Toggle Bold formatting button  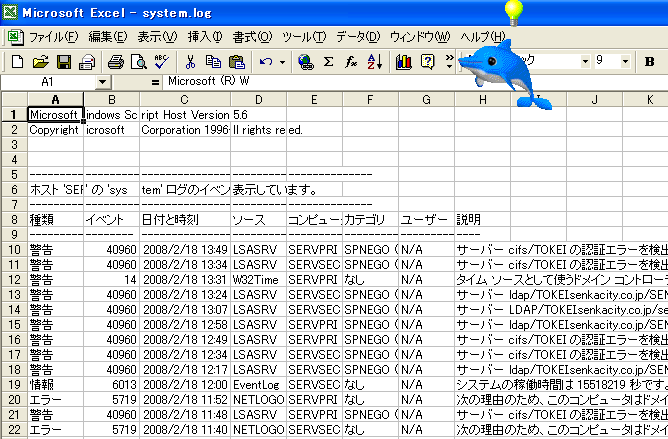coord(649,62)
